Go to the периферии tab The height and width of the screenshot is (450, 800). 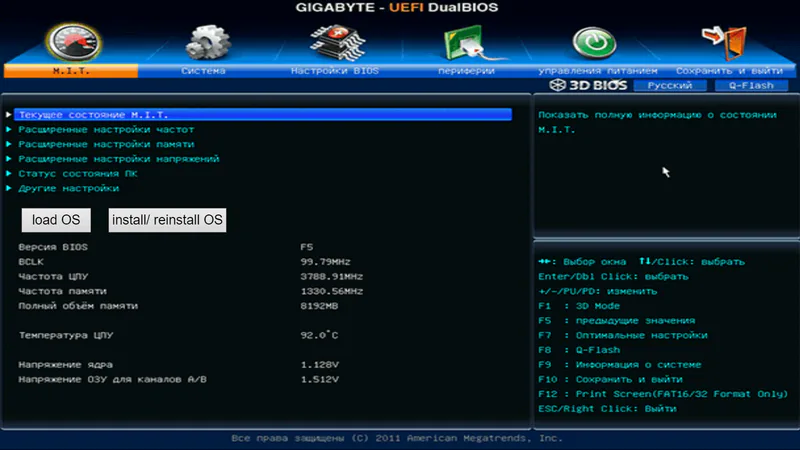coord(466,71)
